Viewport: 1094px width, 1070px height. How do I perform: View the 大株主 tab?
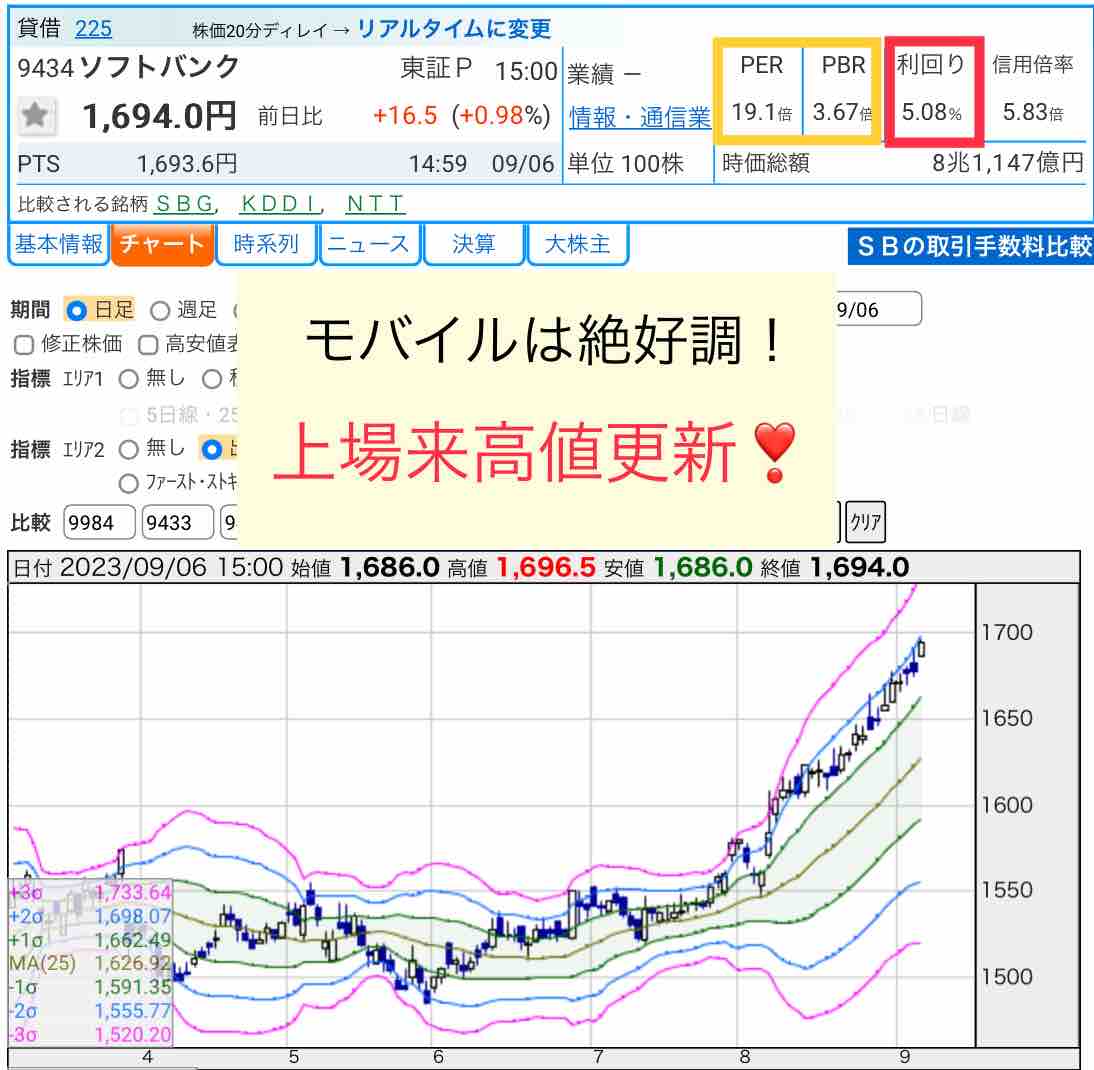tap(578, 244)
